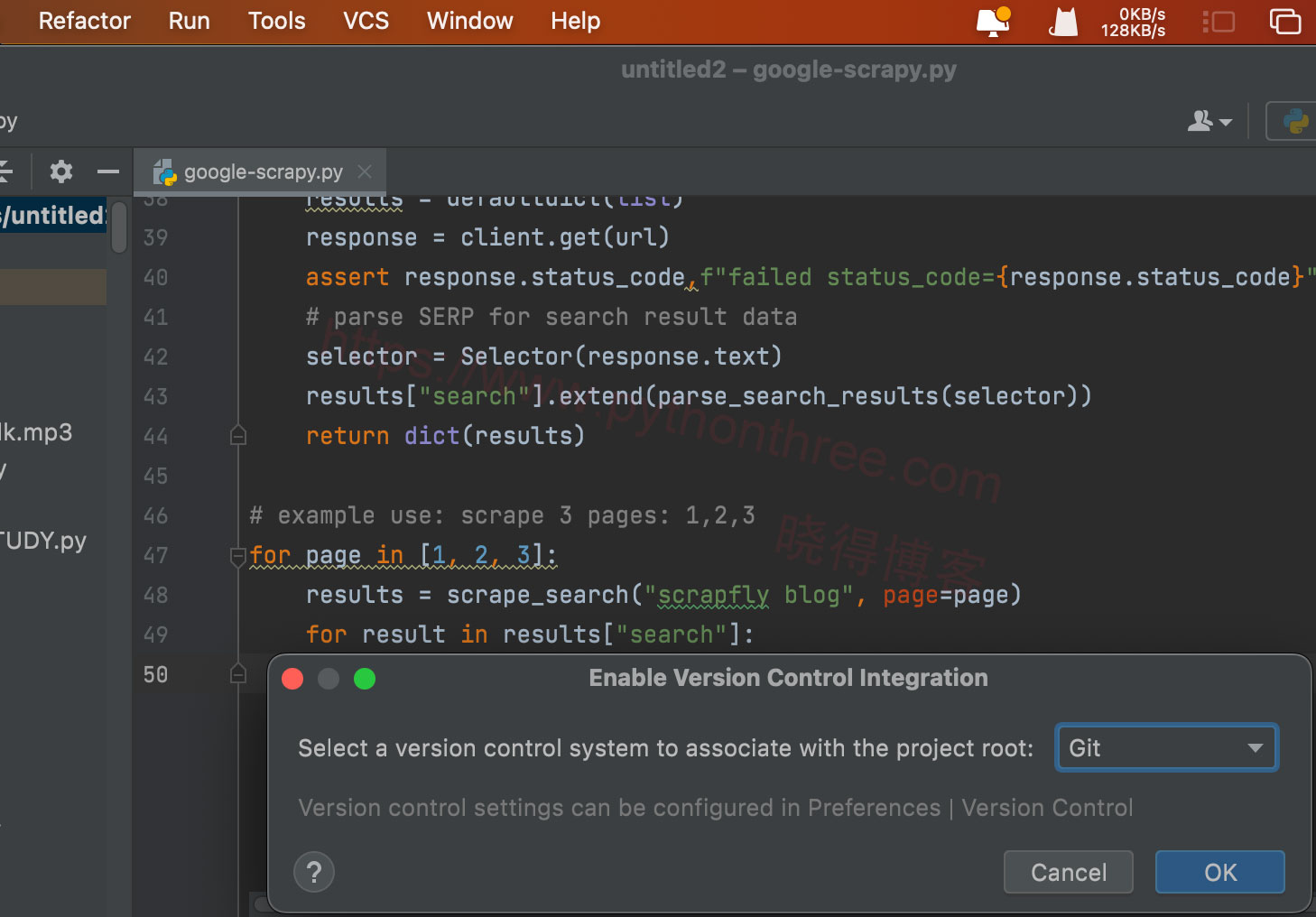Open the Window menu
Screen dimensions: 1316x917
click(469, 21)
